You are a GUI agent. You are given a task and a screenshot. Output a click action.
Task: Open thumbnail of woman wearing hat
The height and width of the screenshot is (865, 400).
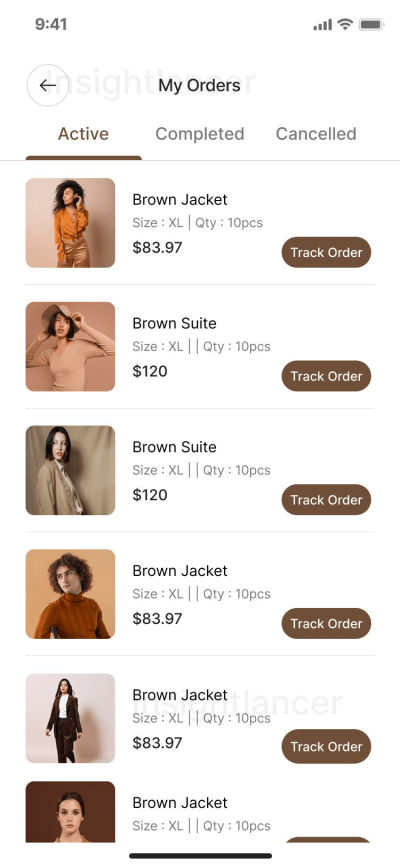[70, 346]
